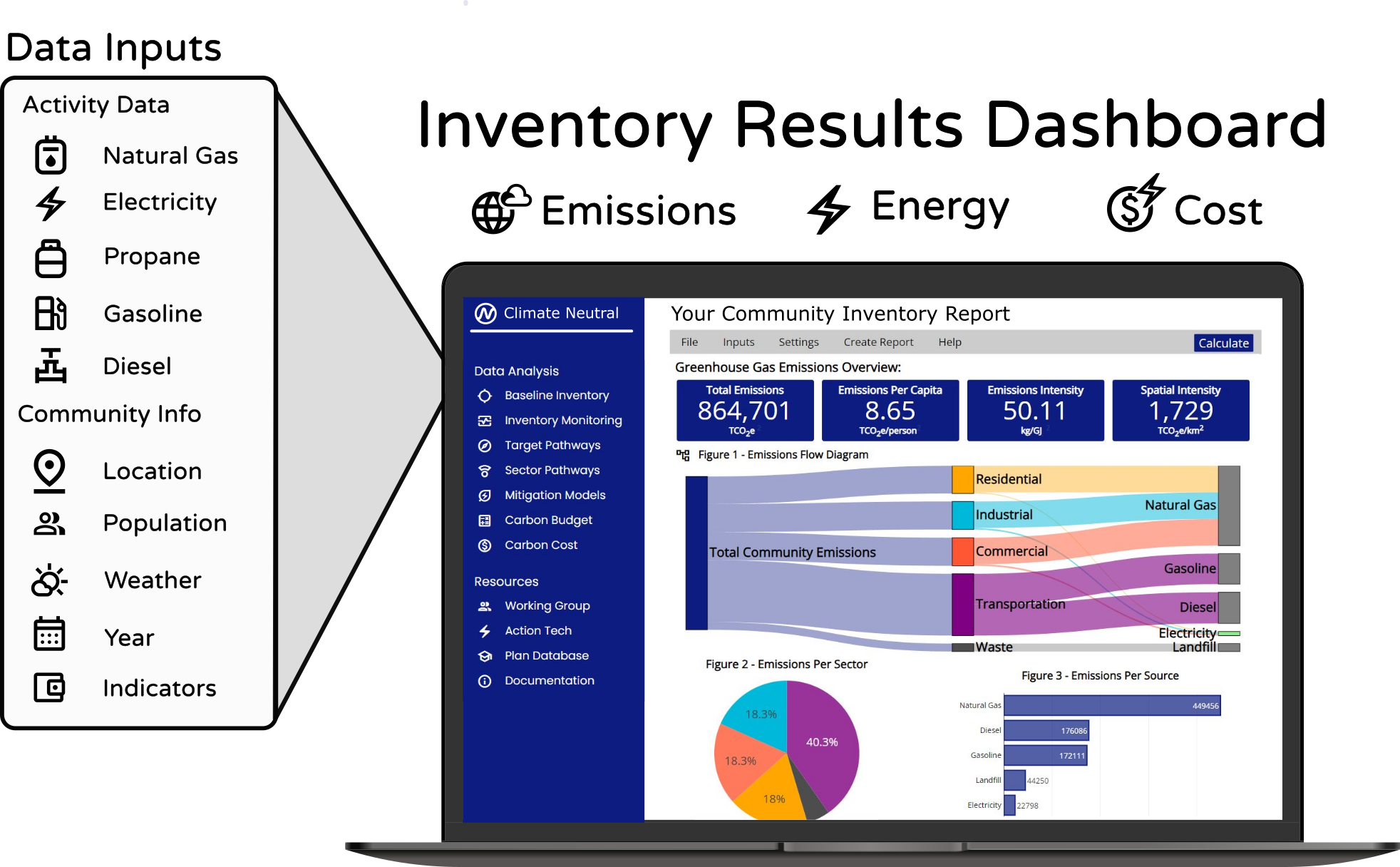Click the Baseline Inventory sidebar icon
The width and height of the screenshot is (1400, 867).
(x=485, y=396)
